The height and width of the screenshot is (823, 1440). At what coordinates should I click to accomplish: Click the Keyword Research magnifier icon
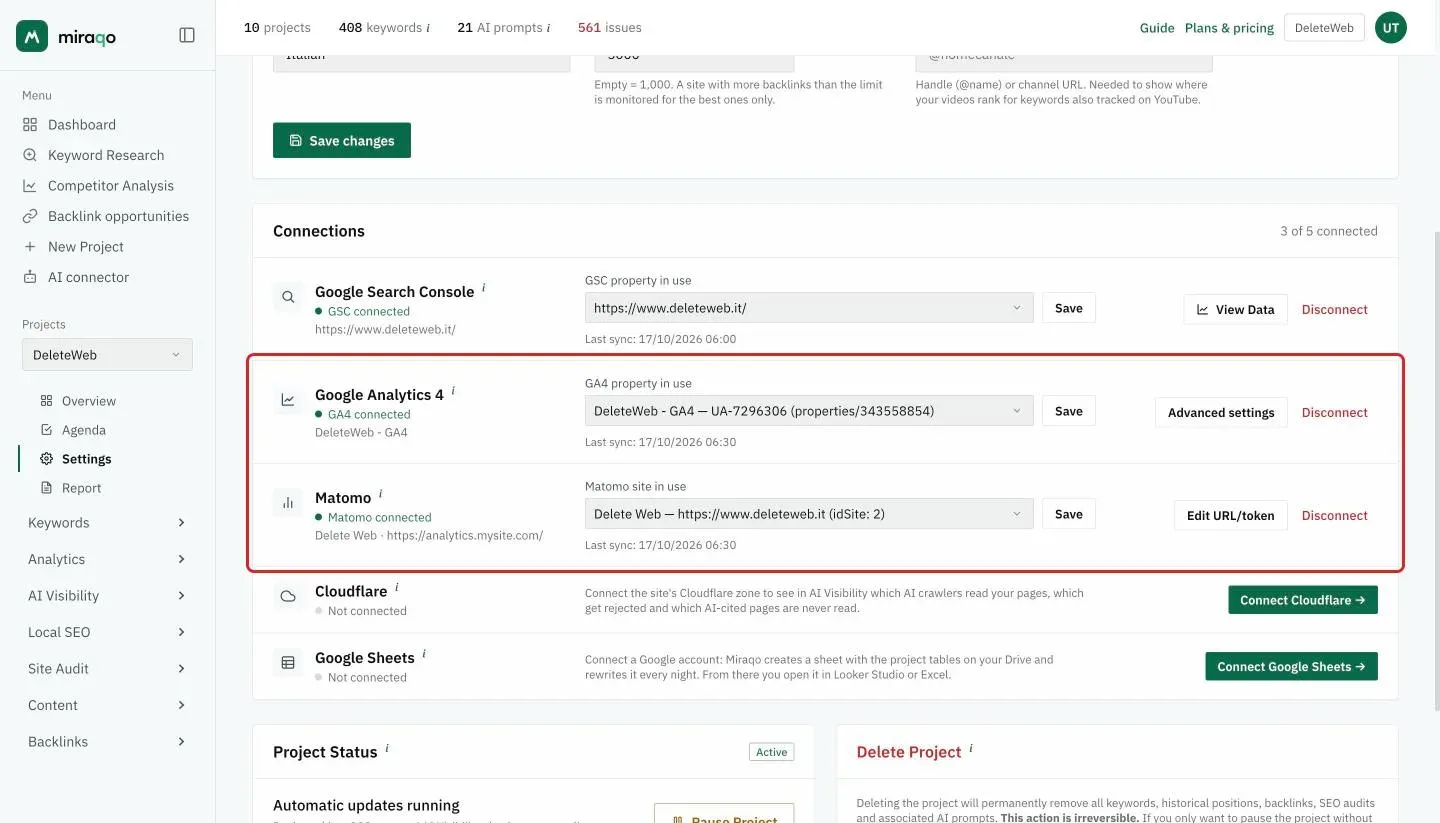click(x=30, y=155)
